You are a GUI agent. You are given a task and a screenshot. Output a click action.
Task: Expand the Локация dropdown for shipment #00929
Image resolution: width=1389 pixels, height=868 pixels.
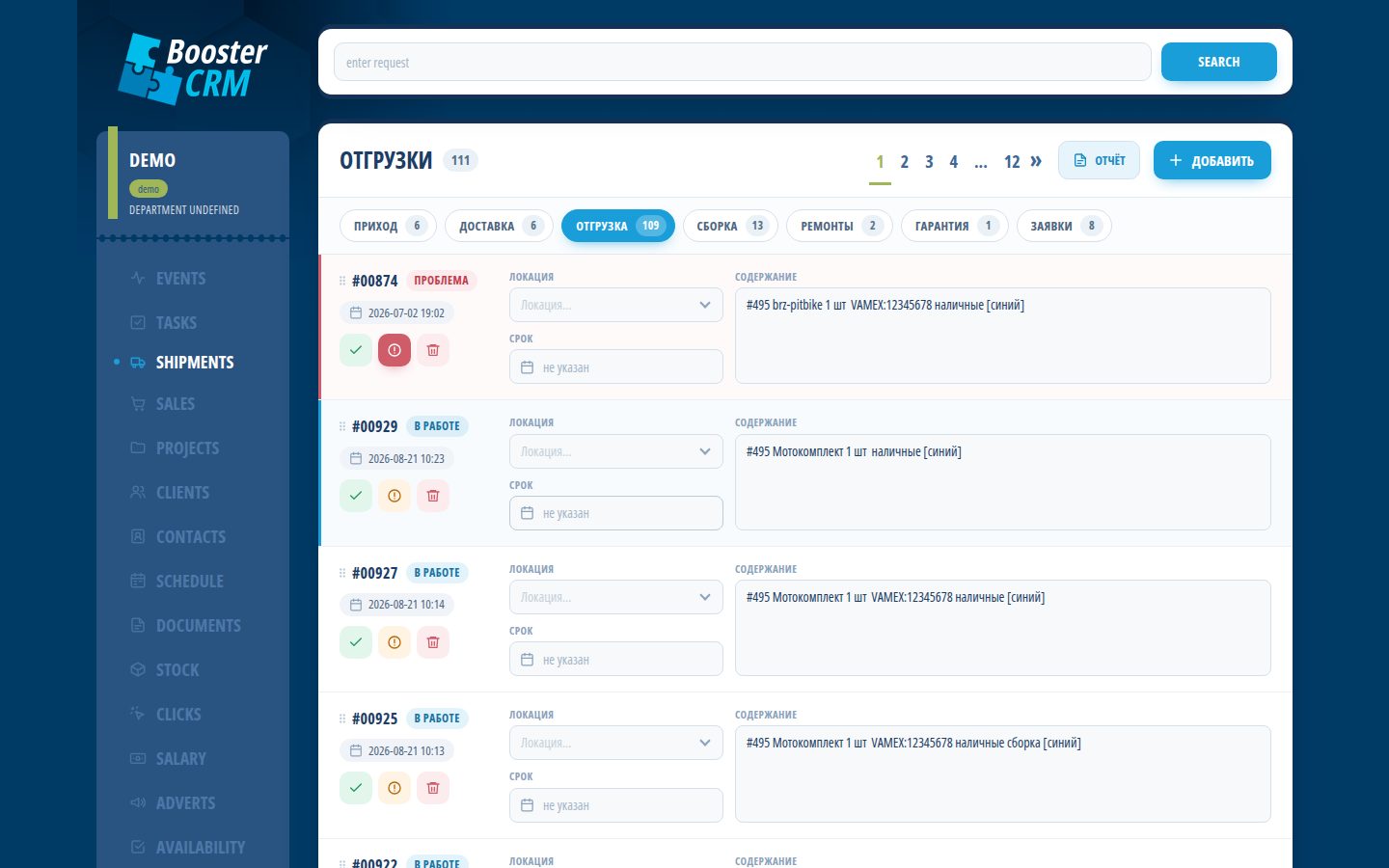[x=616, y=451]
